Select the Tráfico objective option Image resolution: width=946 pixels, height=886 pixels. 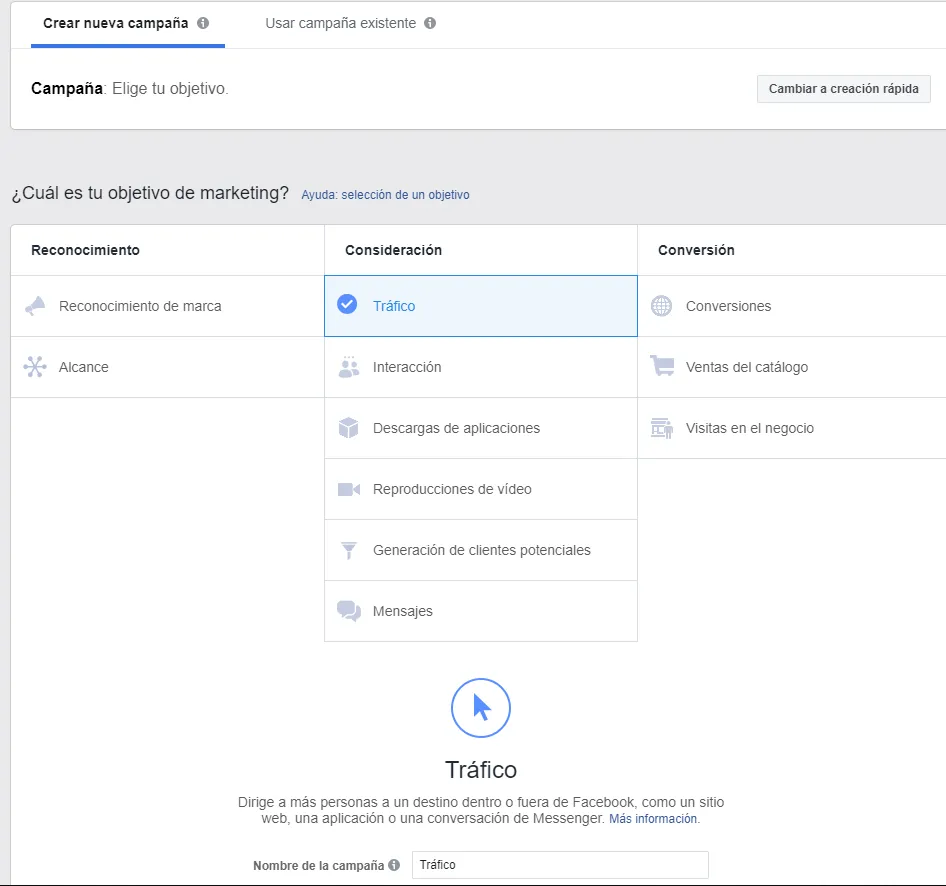tap(481, 306)
